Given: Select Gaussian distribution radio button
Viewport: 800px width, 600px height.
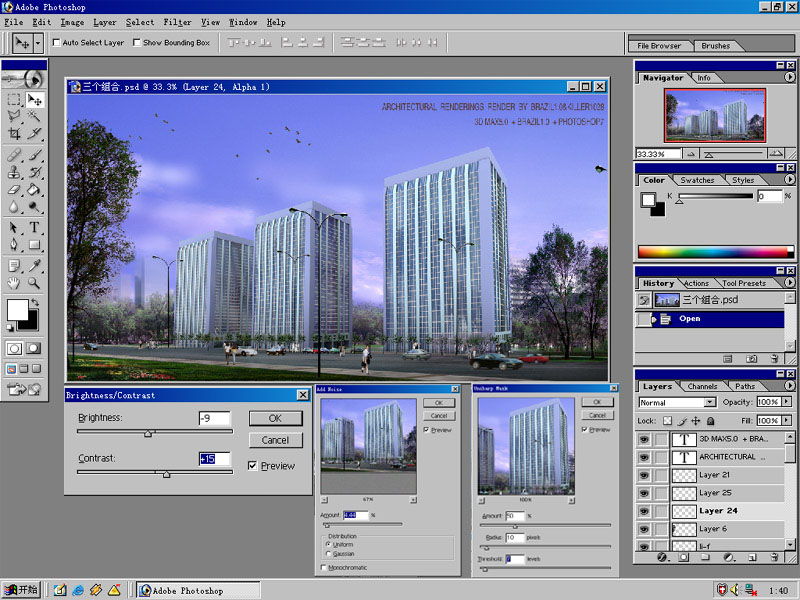Looking at the screenshot, I should [x=328, y=554].
